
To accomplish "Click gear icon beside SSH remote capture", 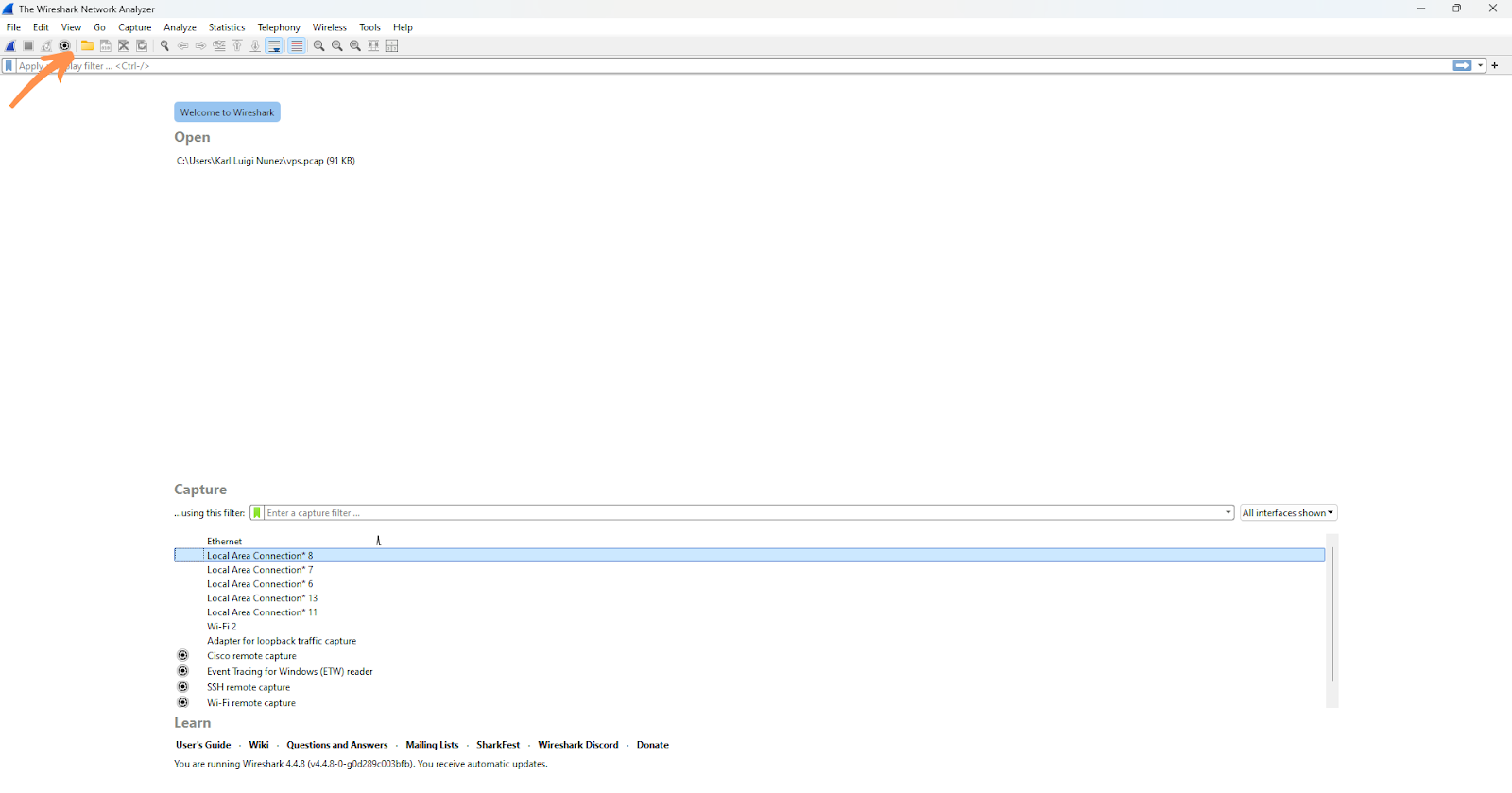I will (183, 687).
